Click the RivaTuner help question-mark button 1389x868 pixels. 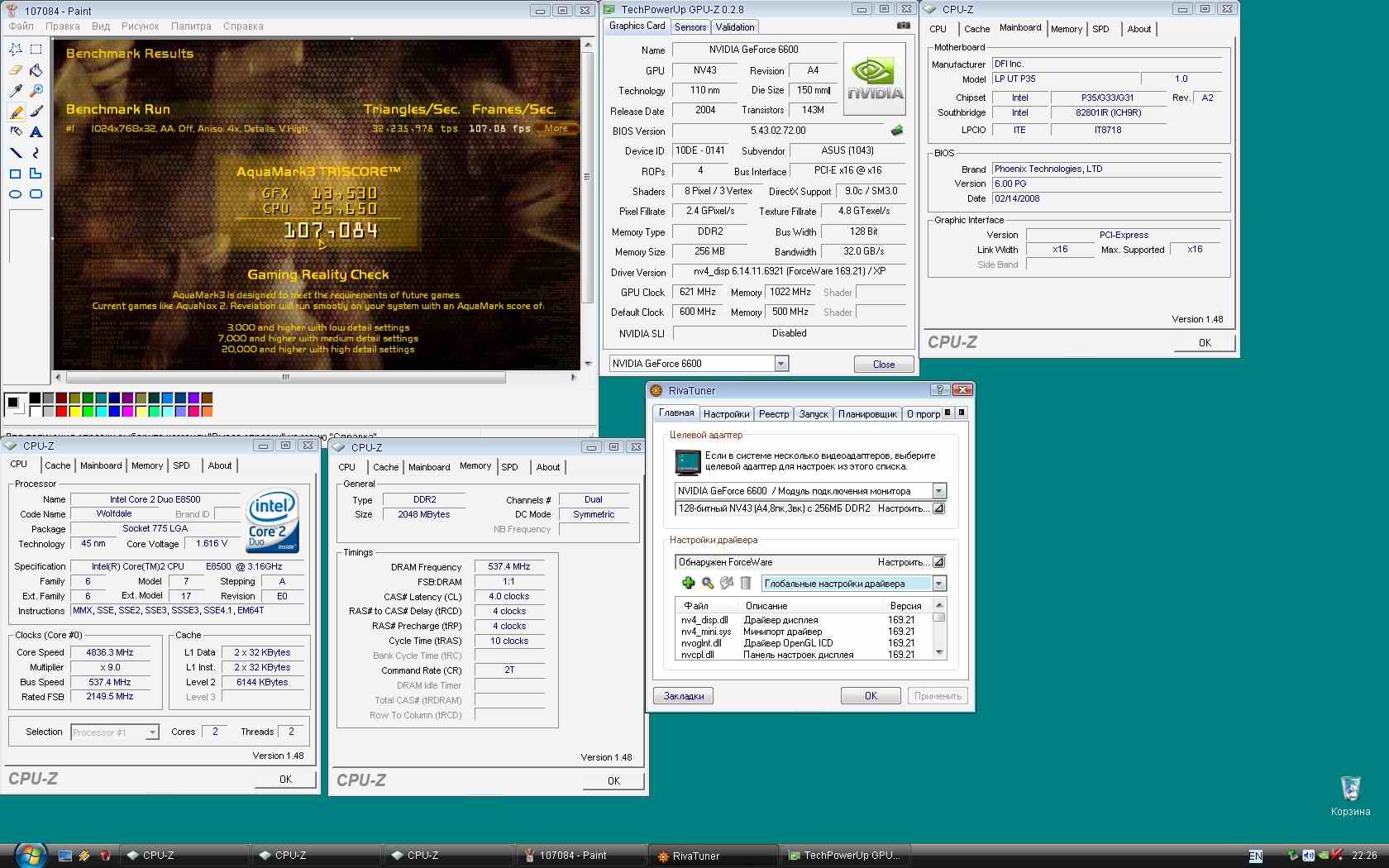point(939,390)
